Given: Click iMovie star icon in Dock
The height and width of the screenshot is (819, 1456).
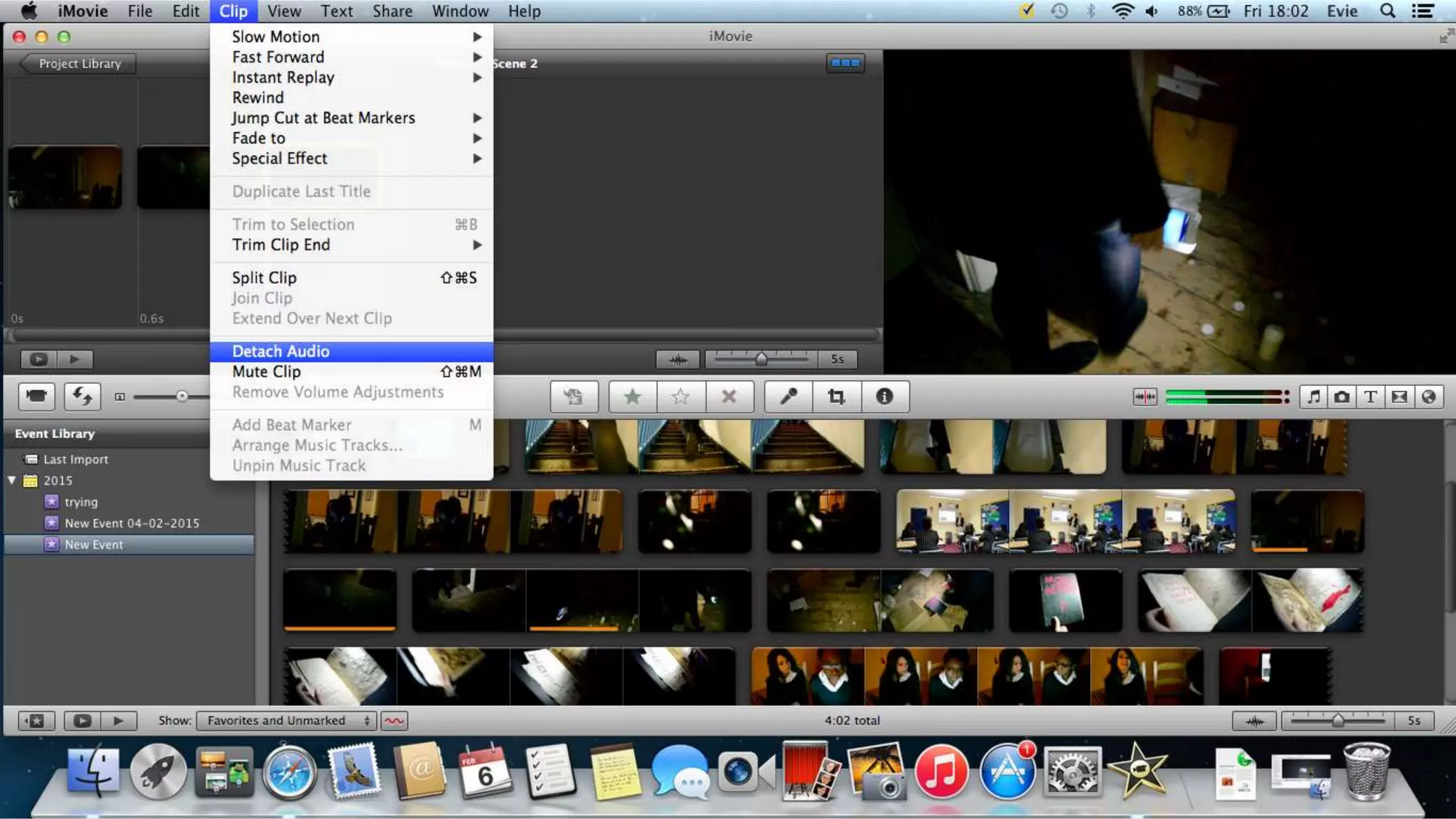Looking at the screenshot, I should (x=1137, y=772).
